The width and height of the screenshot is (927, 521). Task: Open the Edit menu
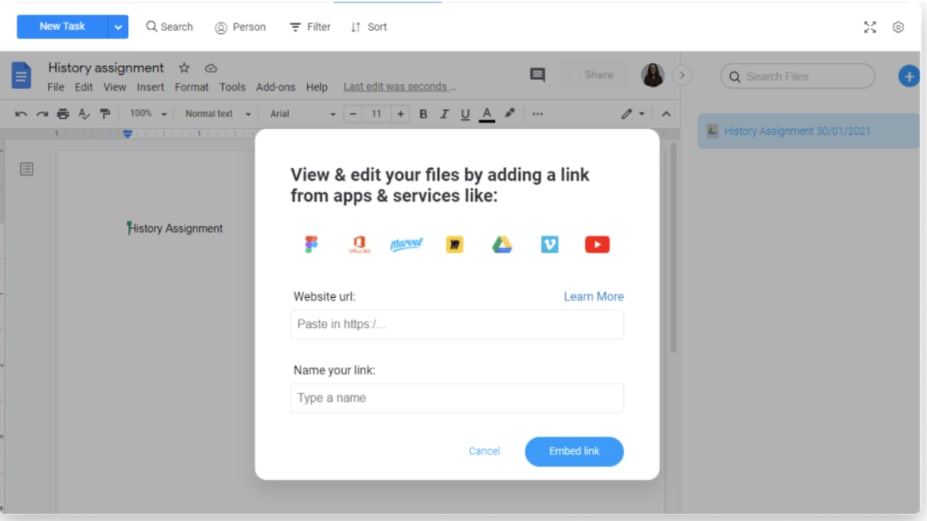[x=83, y=87]
